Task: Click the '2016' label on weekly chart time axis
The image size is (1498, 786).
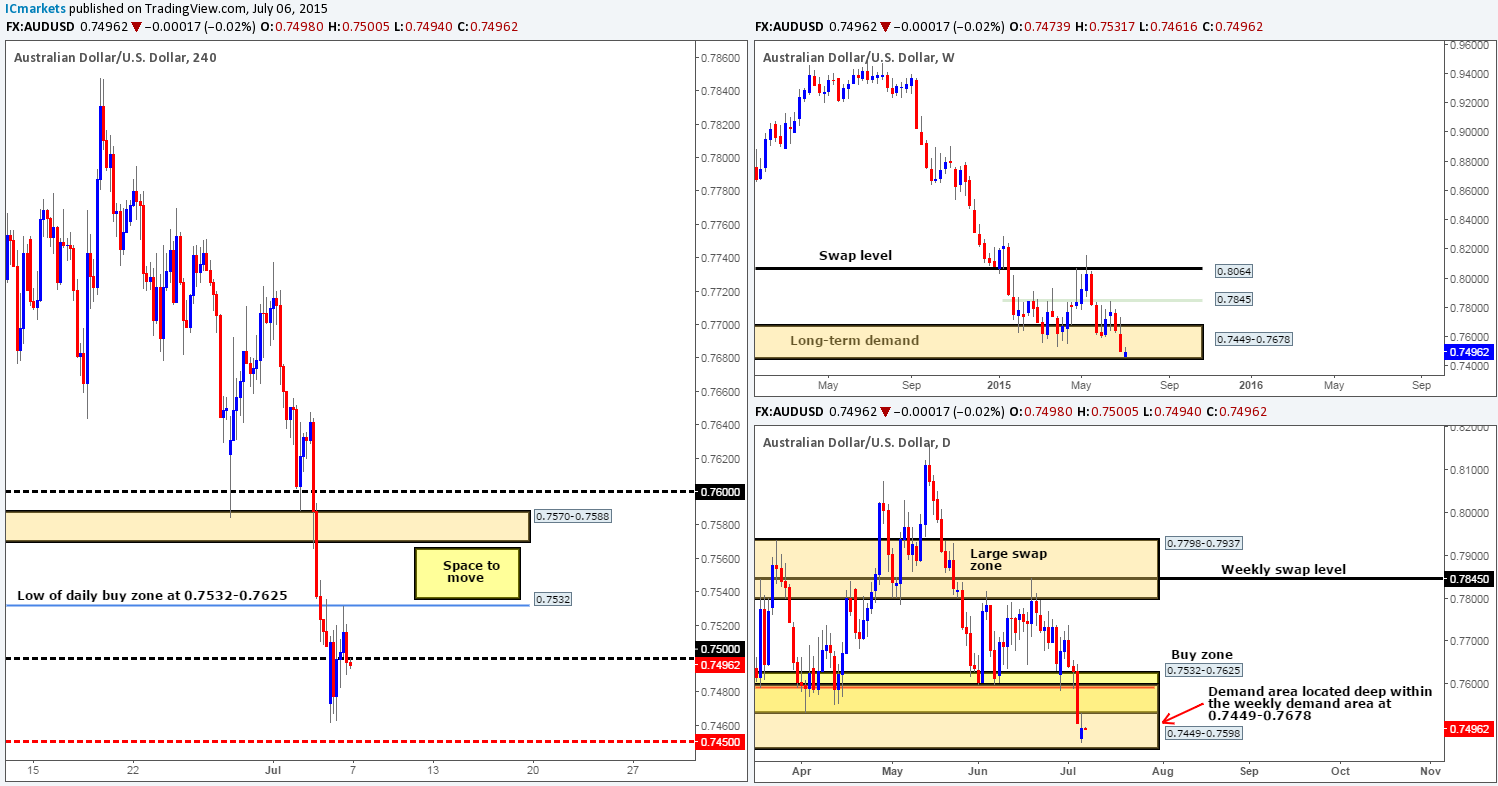Action: click(1250, 385)
